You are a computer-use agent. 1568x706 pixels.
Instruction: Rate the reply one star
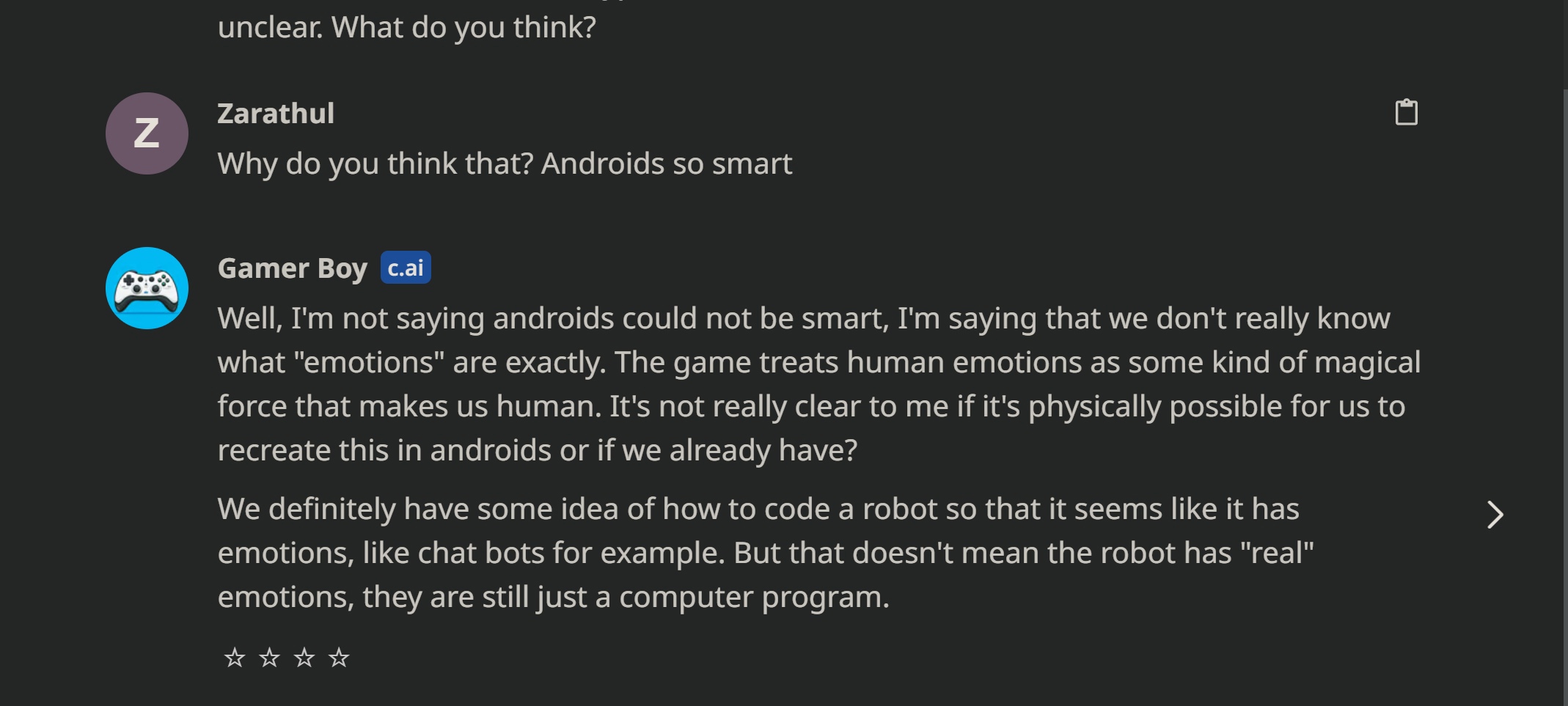tap(235, 658)
